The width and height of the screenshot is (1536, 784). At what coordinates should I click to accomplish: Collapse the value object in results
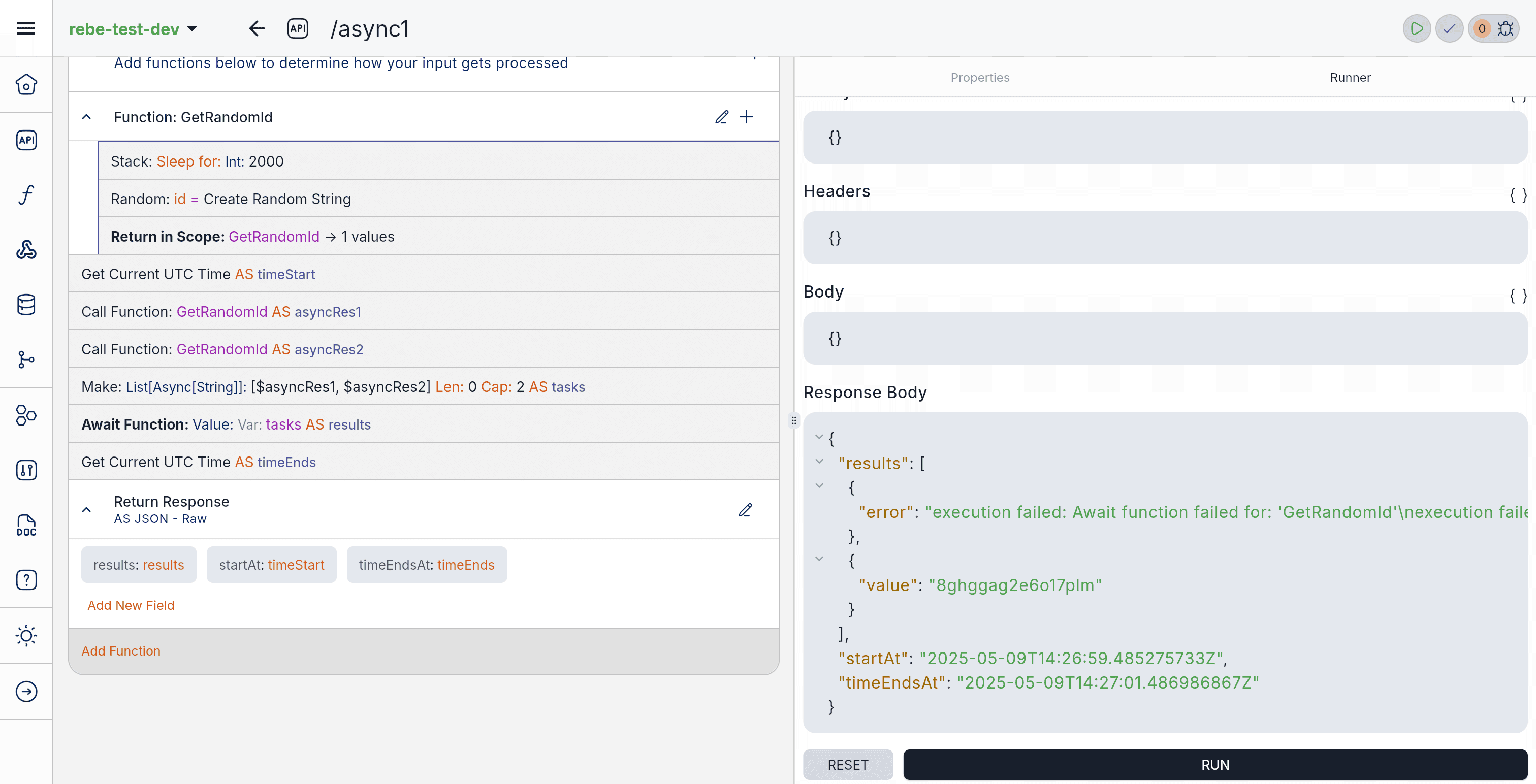[819, 559]
